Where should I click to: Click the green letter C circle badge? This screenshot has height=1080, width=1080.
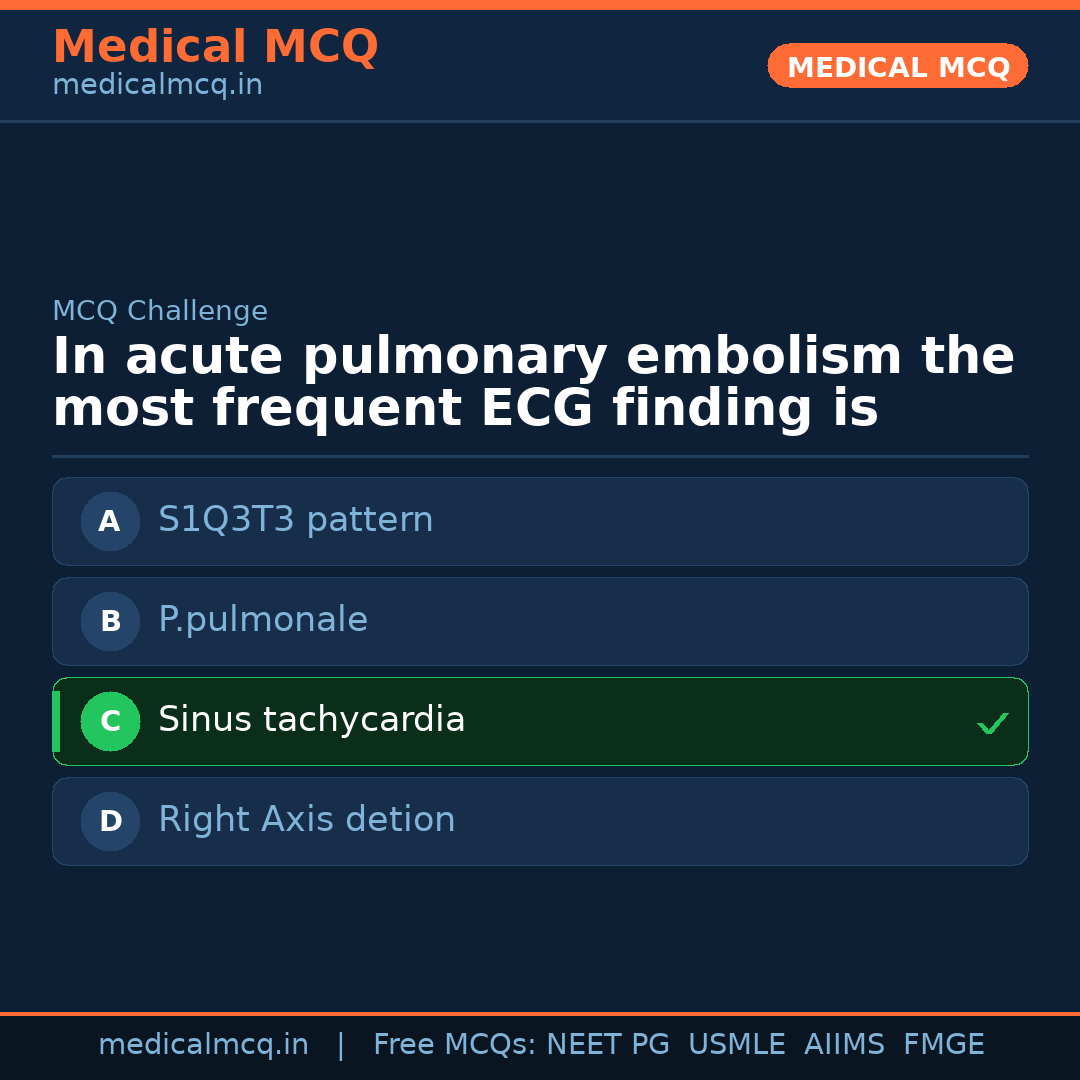pos(110,721)
